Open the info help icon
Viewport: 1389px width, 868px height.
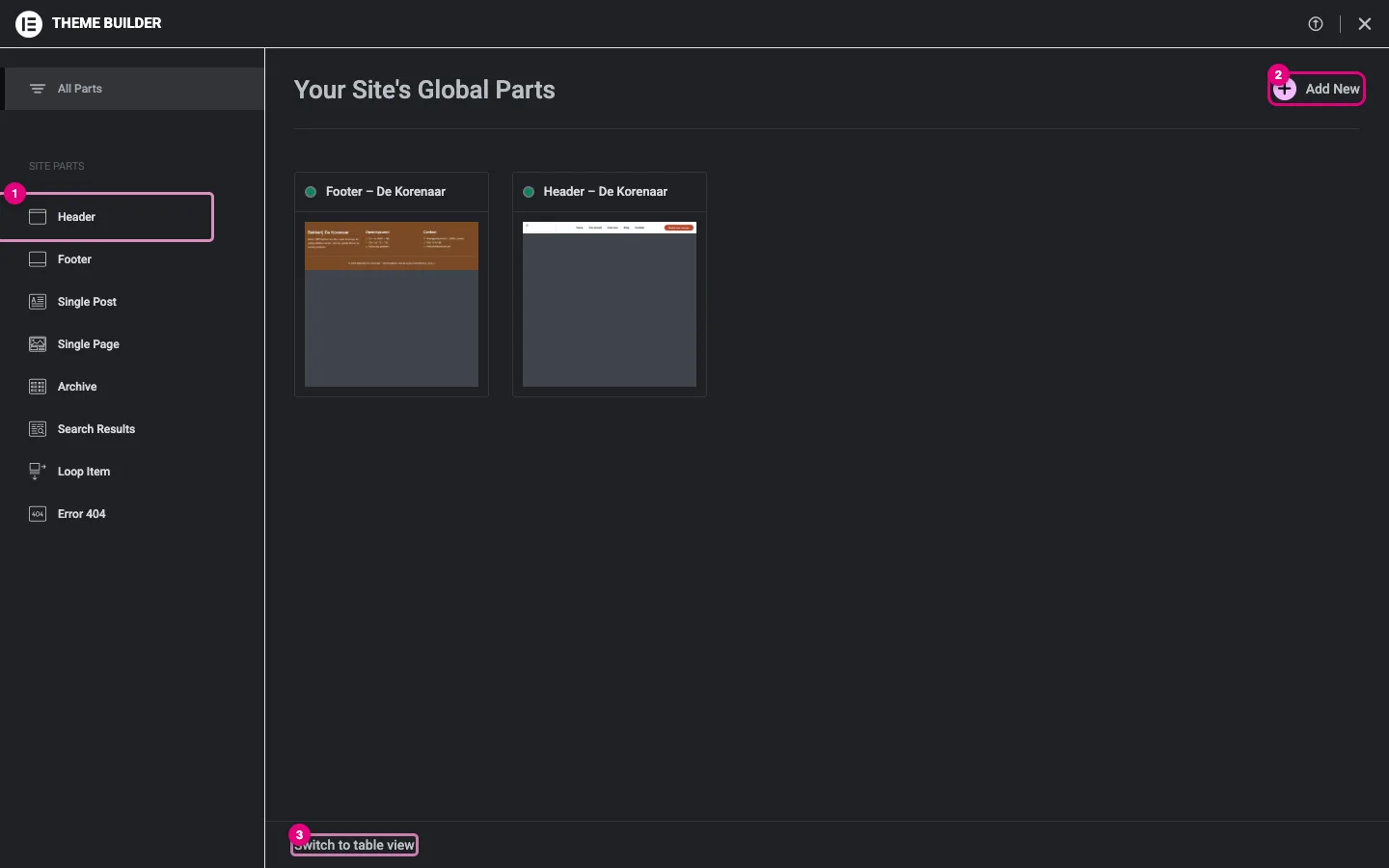coord(1316,24)
